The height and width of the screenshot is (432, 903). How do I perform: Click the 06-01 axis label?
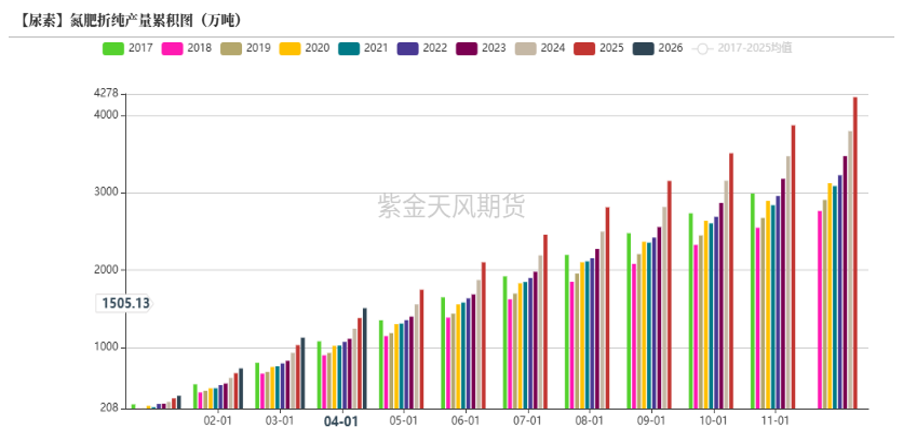pos(465,420)
